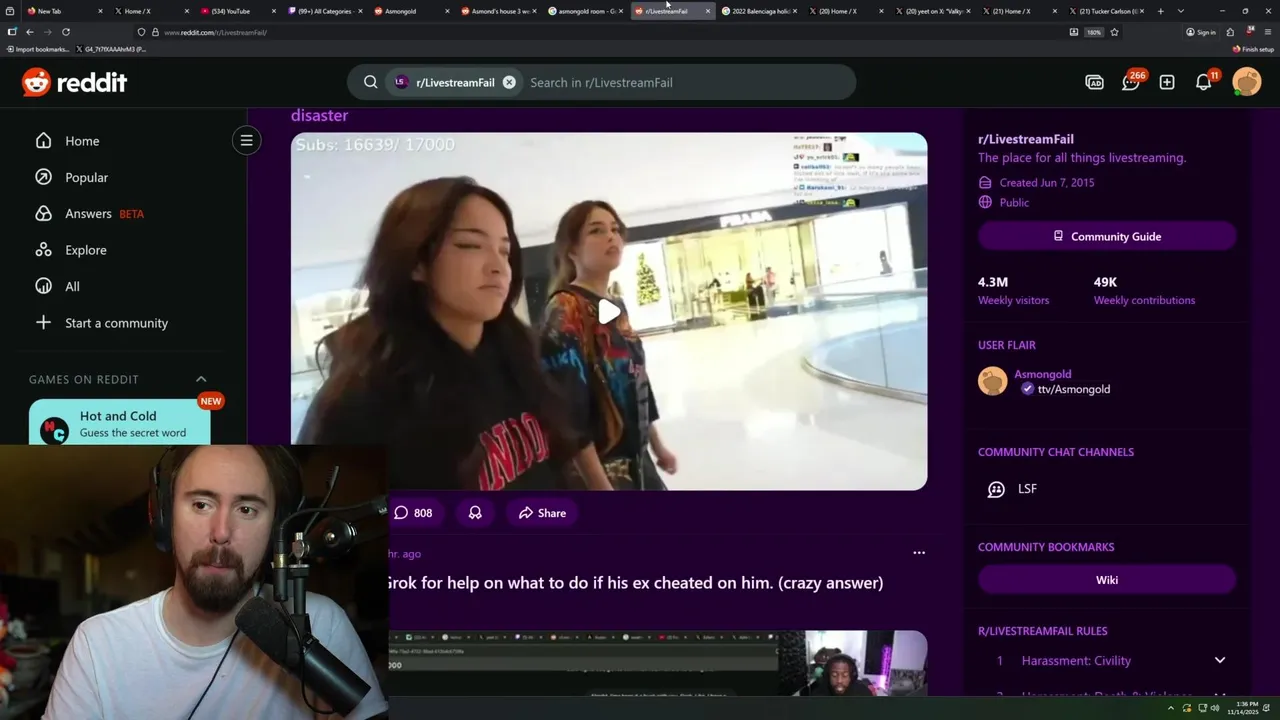Switch to the Tucker Carlson browser tab
Image resolution: width=1280 pixels, height=720 pixels.
pos(1105,11)
